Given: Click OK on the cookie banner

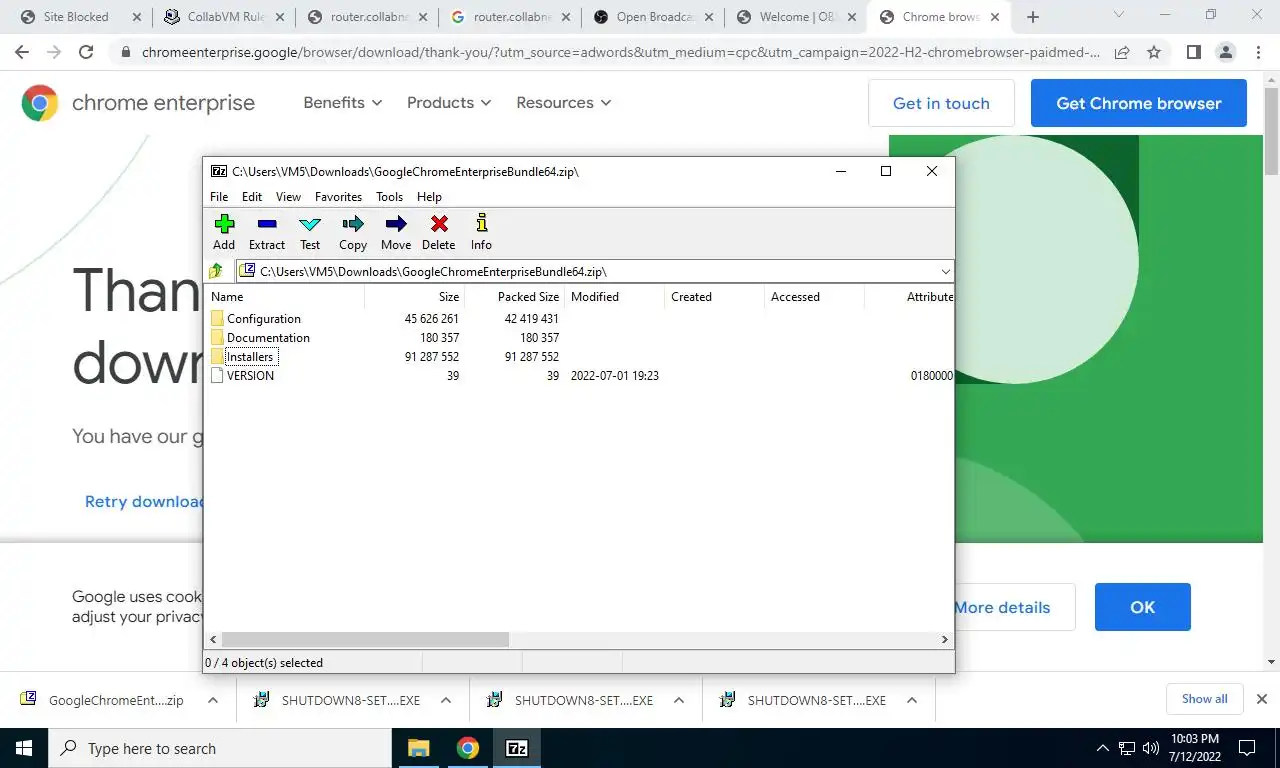Looking at the screenshot, I should (x=1143, y=607).
